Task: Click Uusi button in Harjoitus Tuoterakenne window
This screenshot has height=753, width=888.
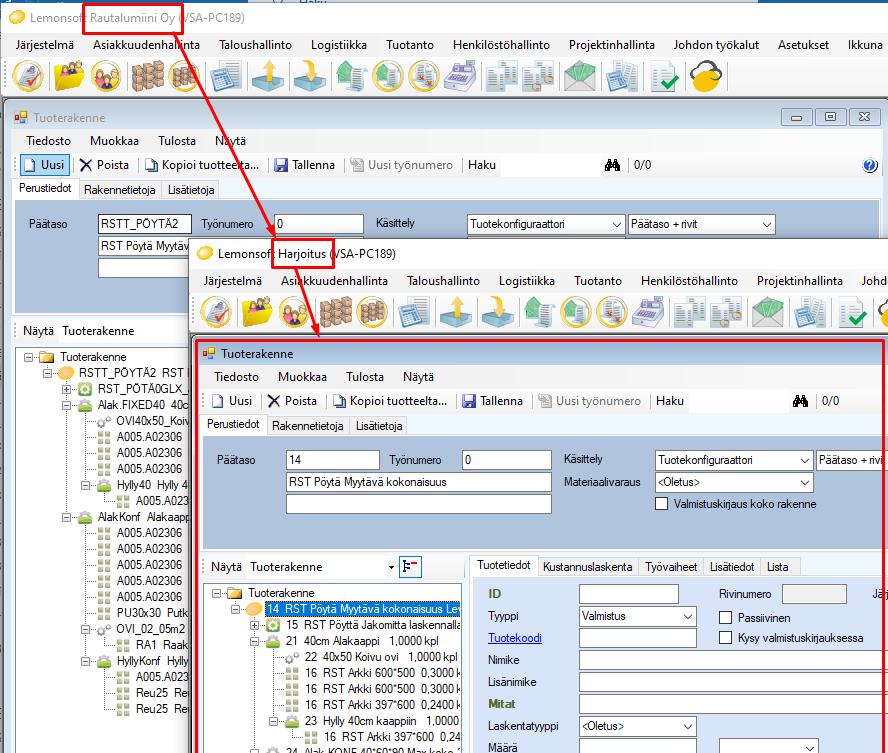Action: tap(232, 401)
